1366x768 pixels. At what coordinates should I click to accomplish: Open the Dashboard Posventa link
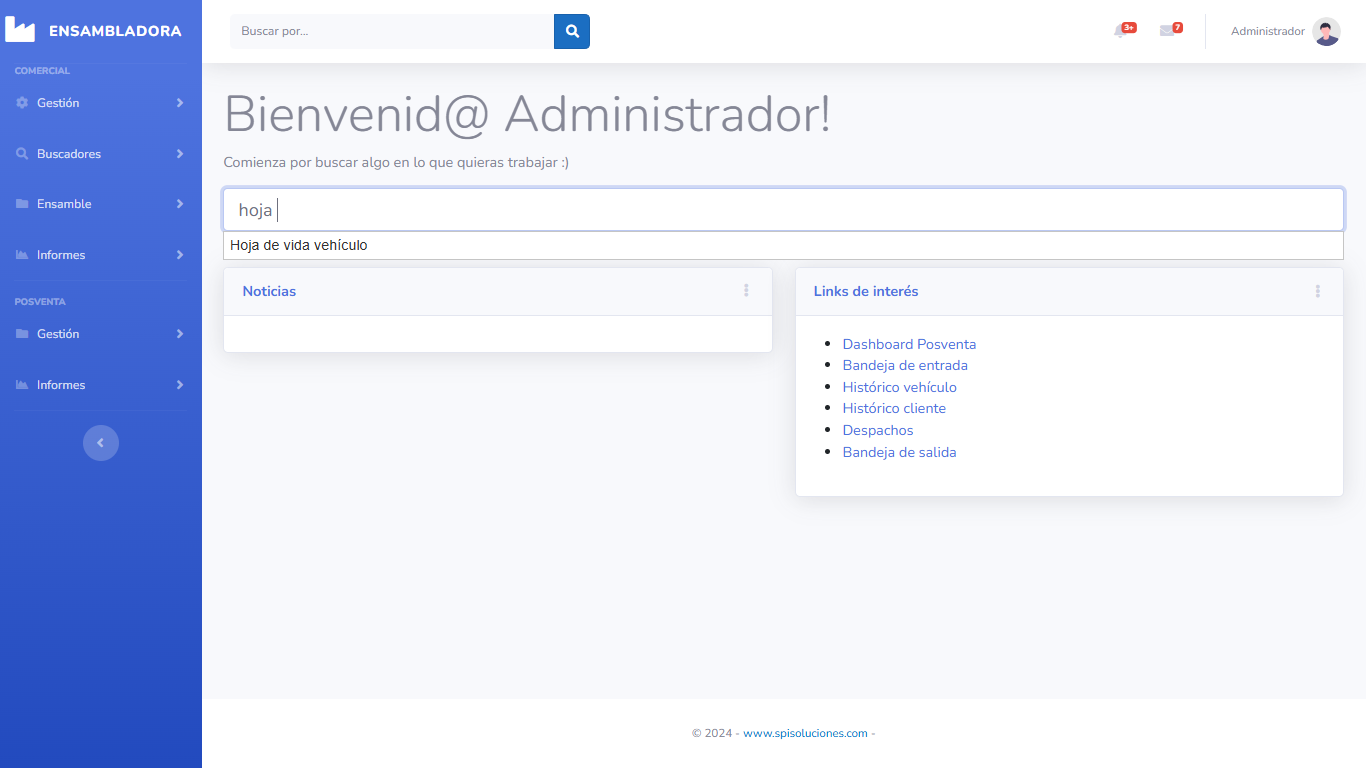[909, 344]
